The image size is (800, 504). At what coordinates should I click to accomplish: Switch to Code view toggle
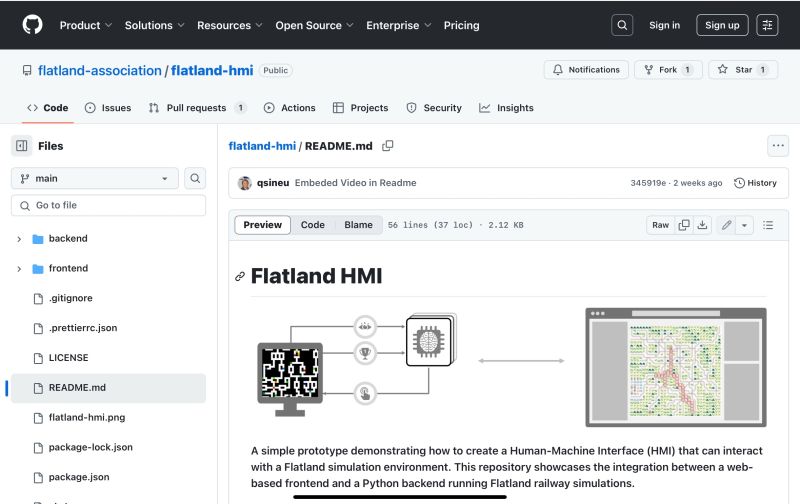pyautogui.click(x=313, y=225)
